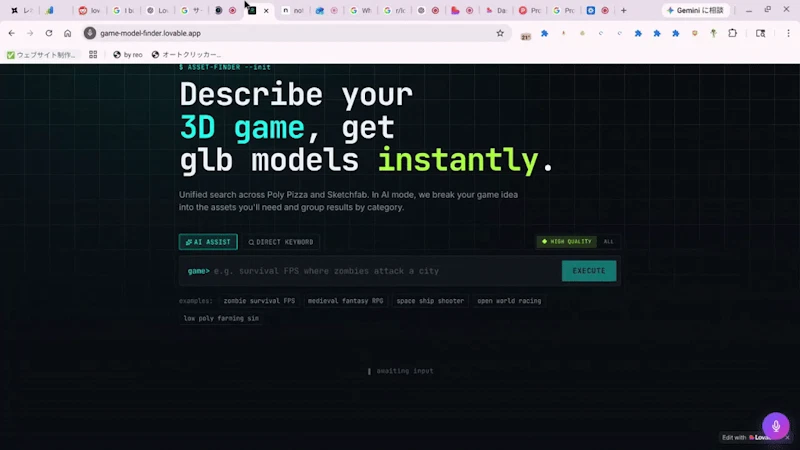Open the orange shield extension

pyautogui.click(x=694, y=33)
